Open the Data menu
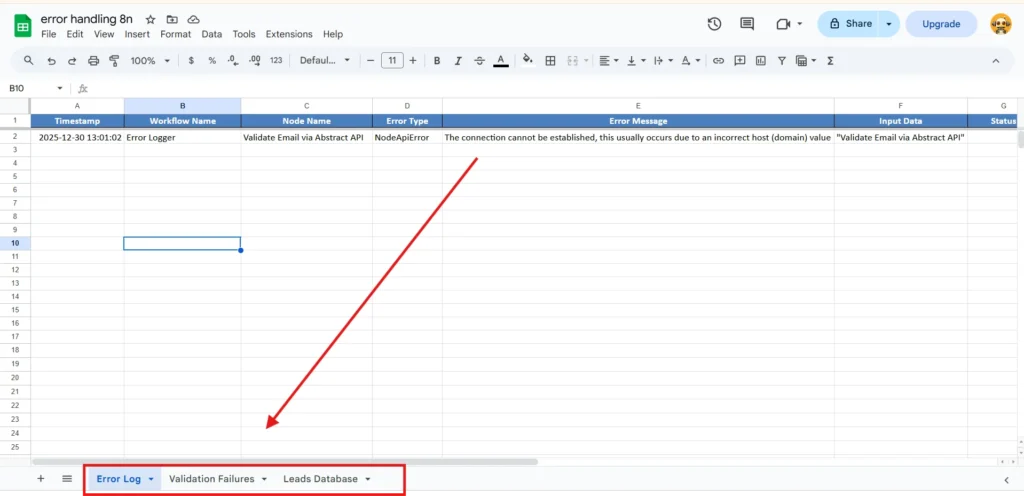Screen dimensions: 1024x496 click(x=212, y=34)
